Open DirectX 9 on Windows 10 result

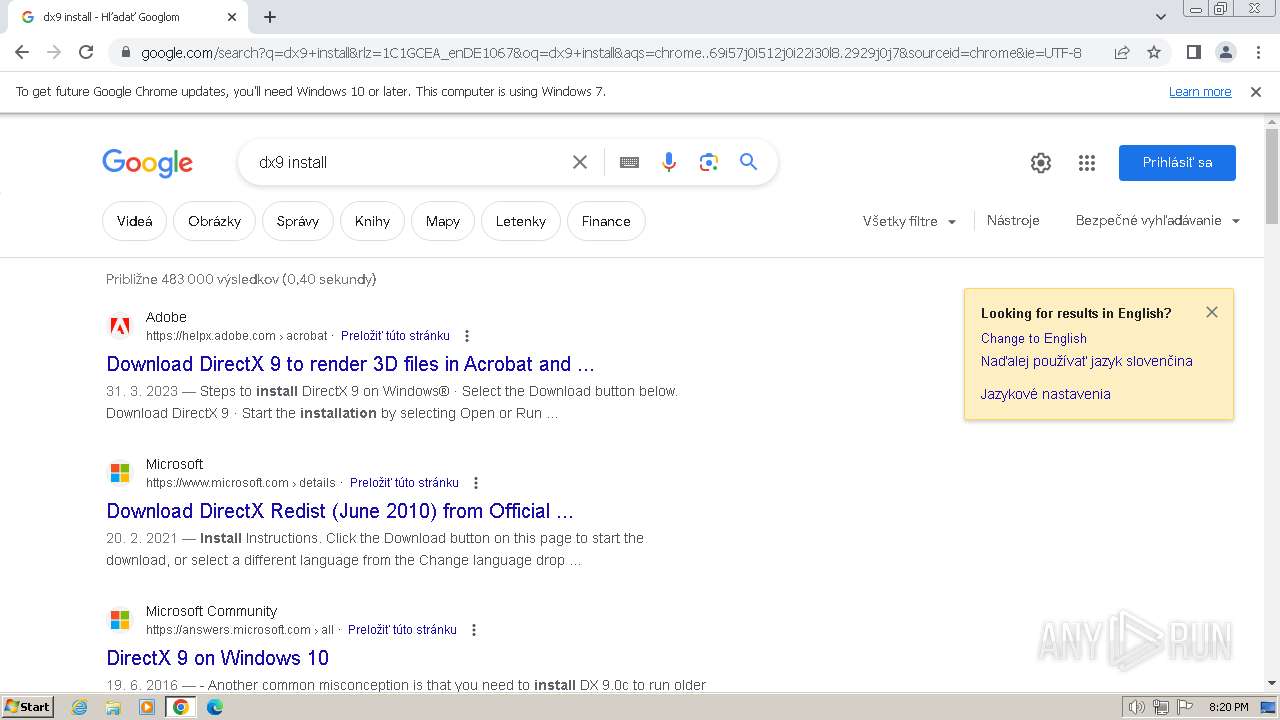217,658
